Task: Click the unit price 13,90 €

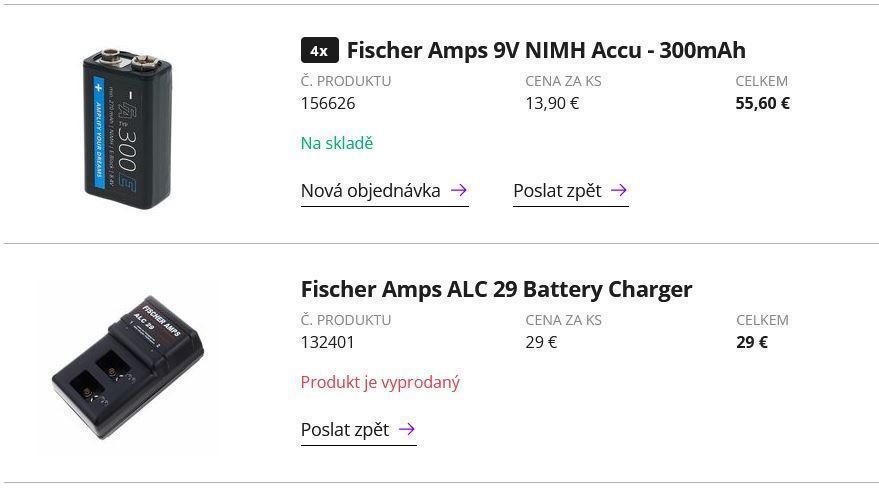Action: click(552, 103)
